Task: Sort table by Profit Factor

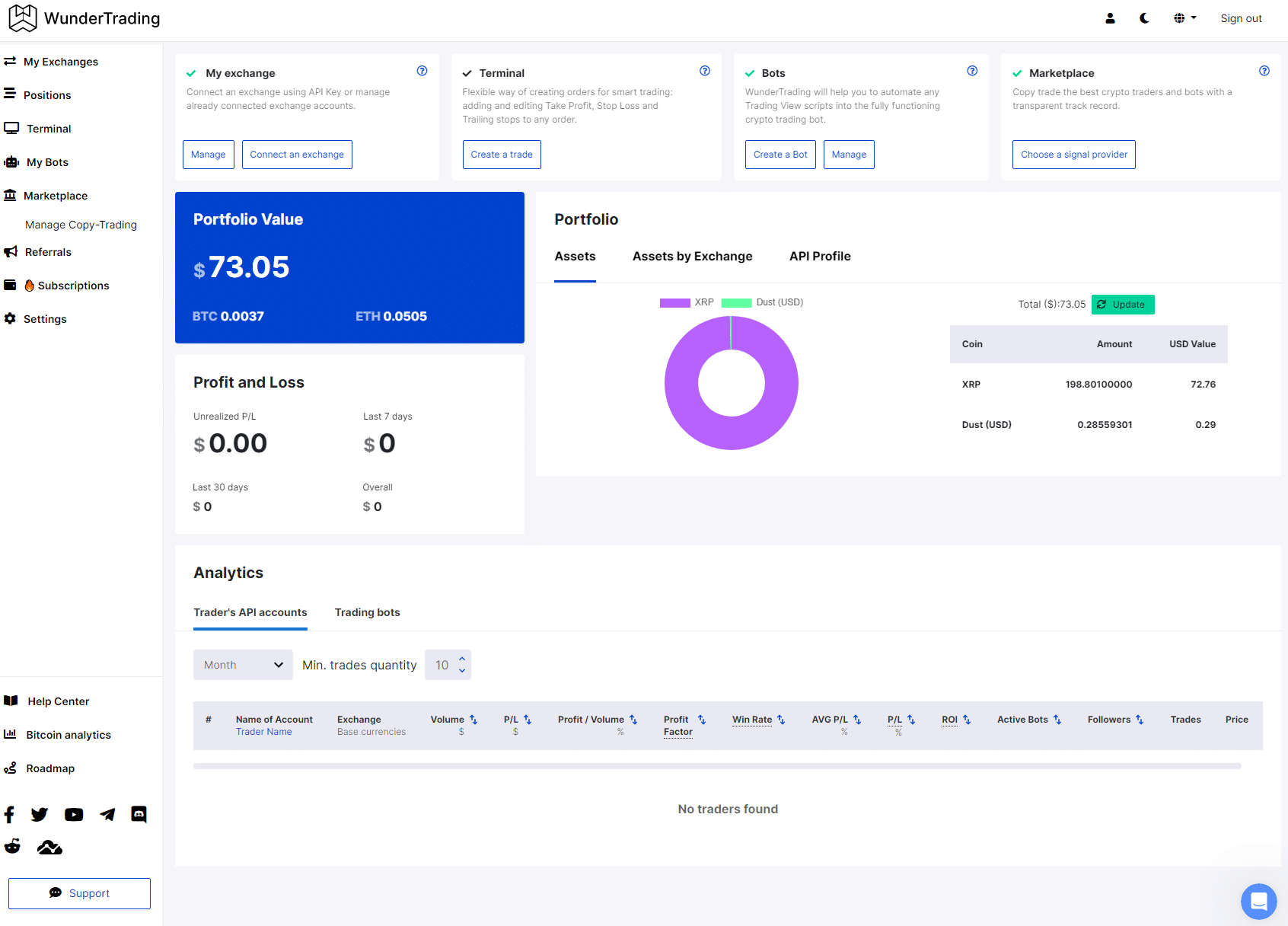Action: (x=702, y=720)
